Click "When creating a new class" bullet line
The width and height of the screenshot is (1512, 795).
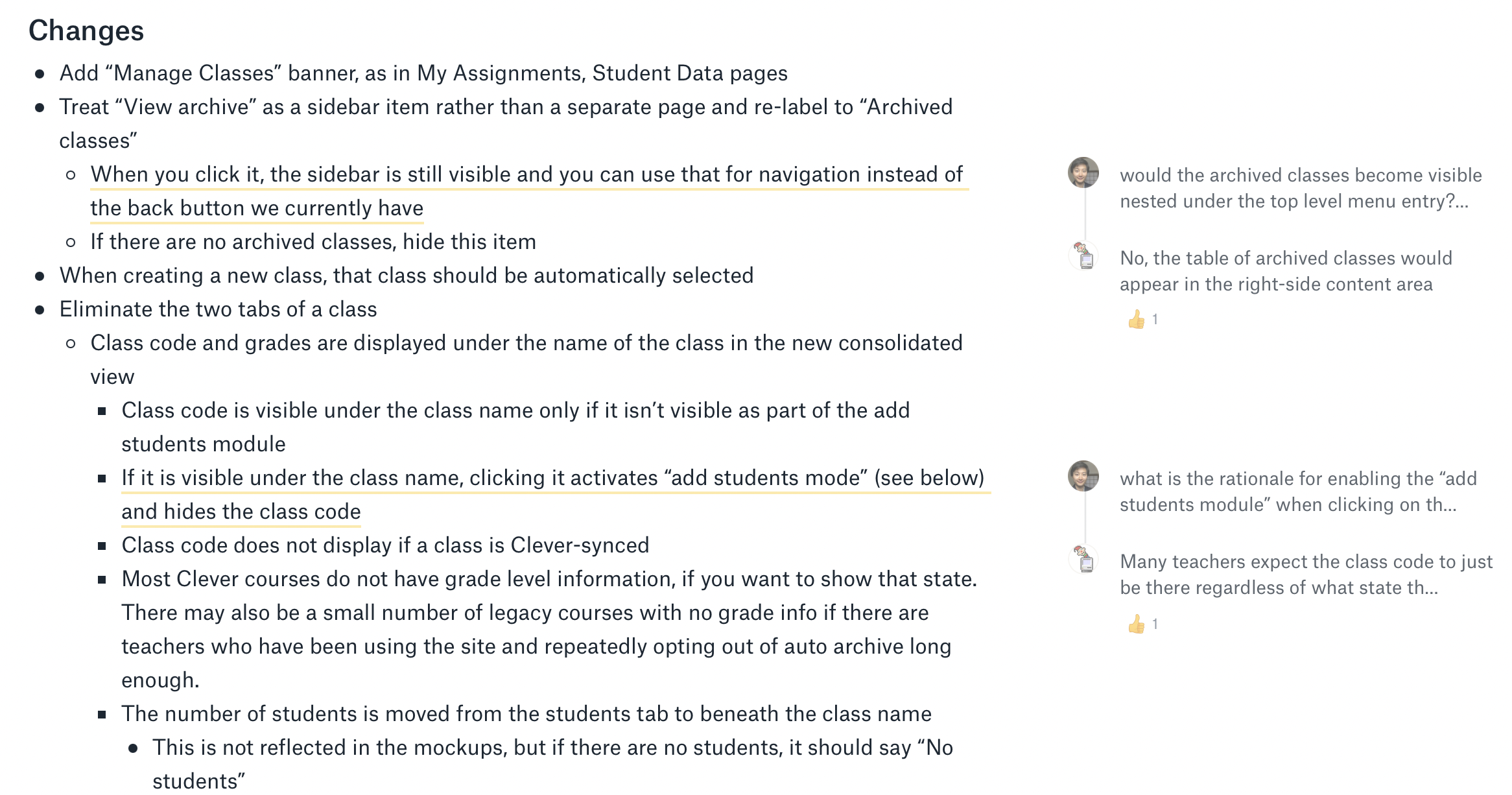pos(407,276)
